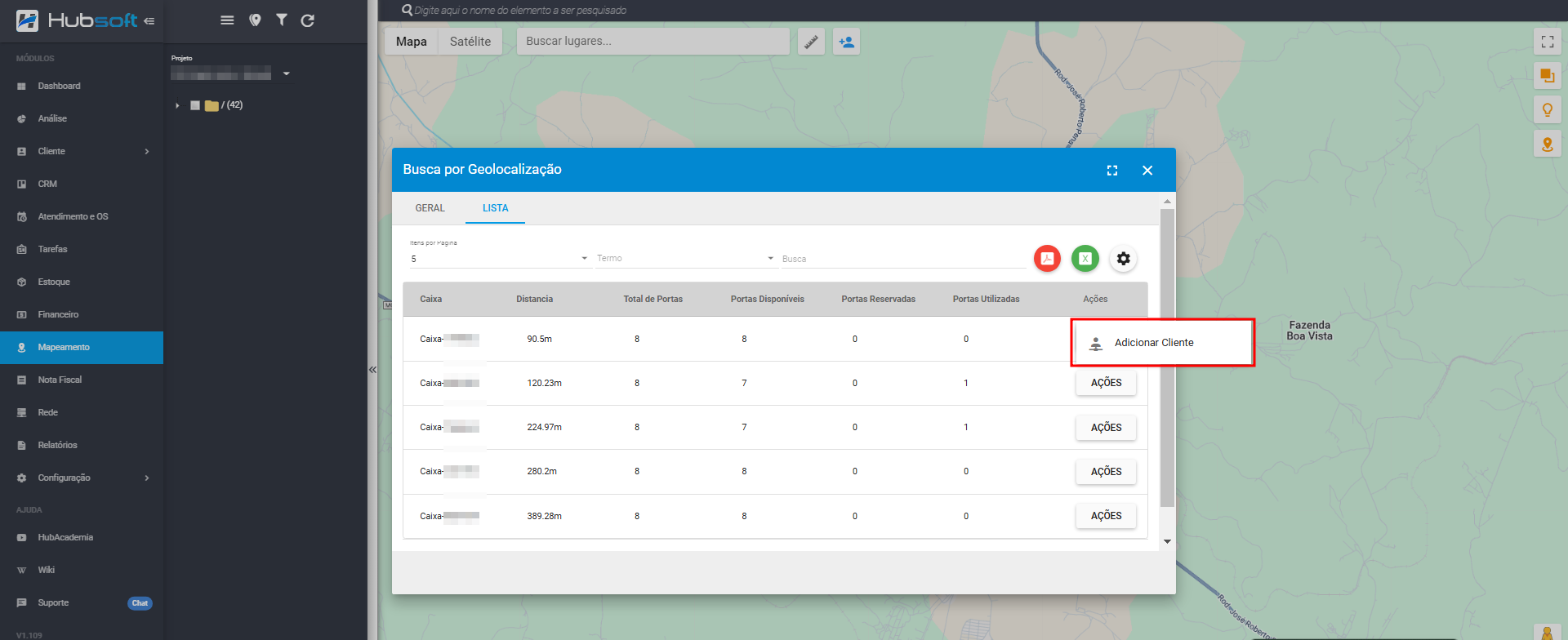Click the orange layers icon on map
The image size is (1568, 640).
click(x=1548, y=76)
